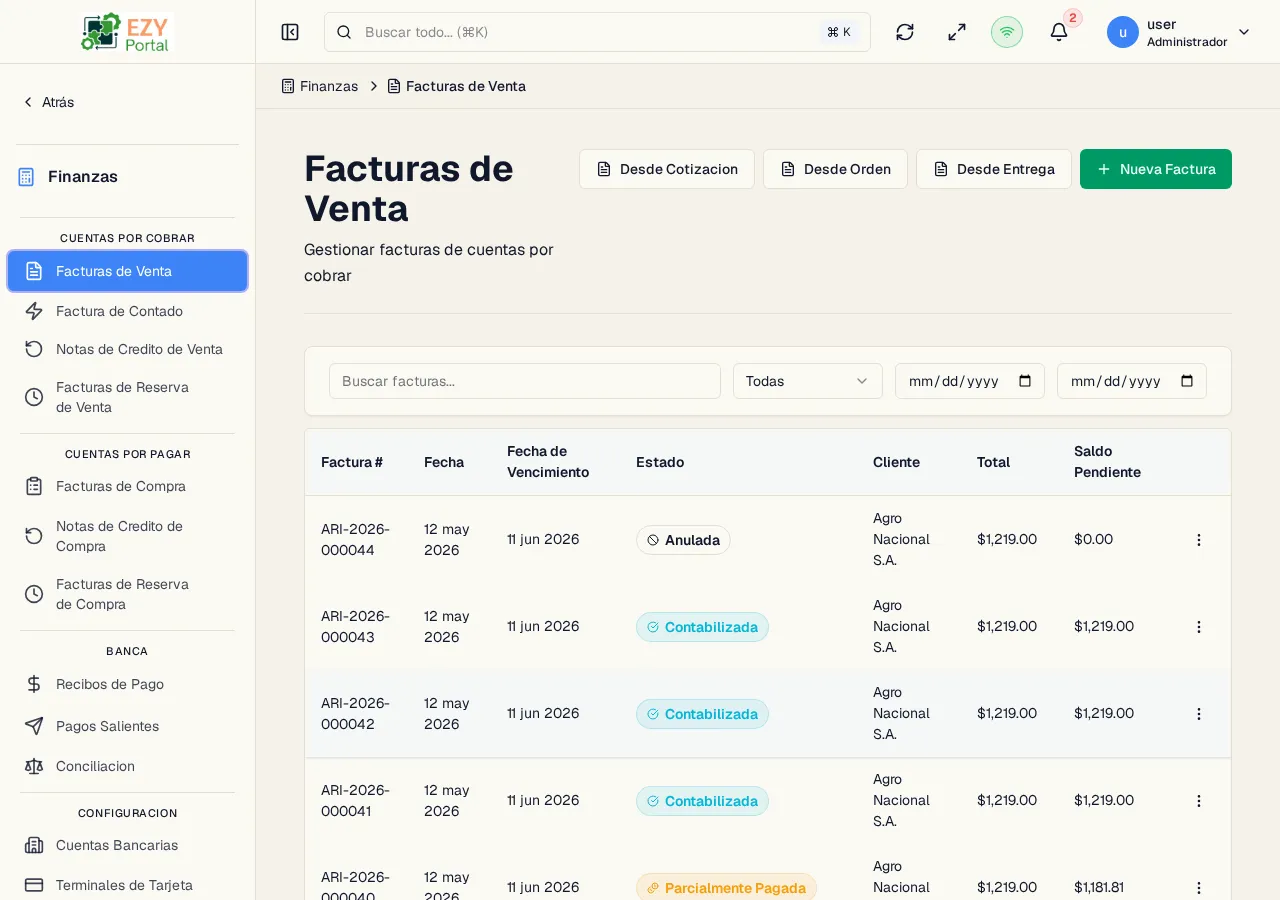Click the refresh icon in top bar
This screenshot has height=900, width=1280.
[905, 32]
